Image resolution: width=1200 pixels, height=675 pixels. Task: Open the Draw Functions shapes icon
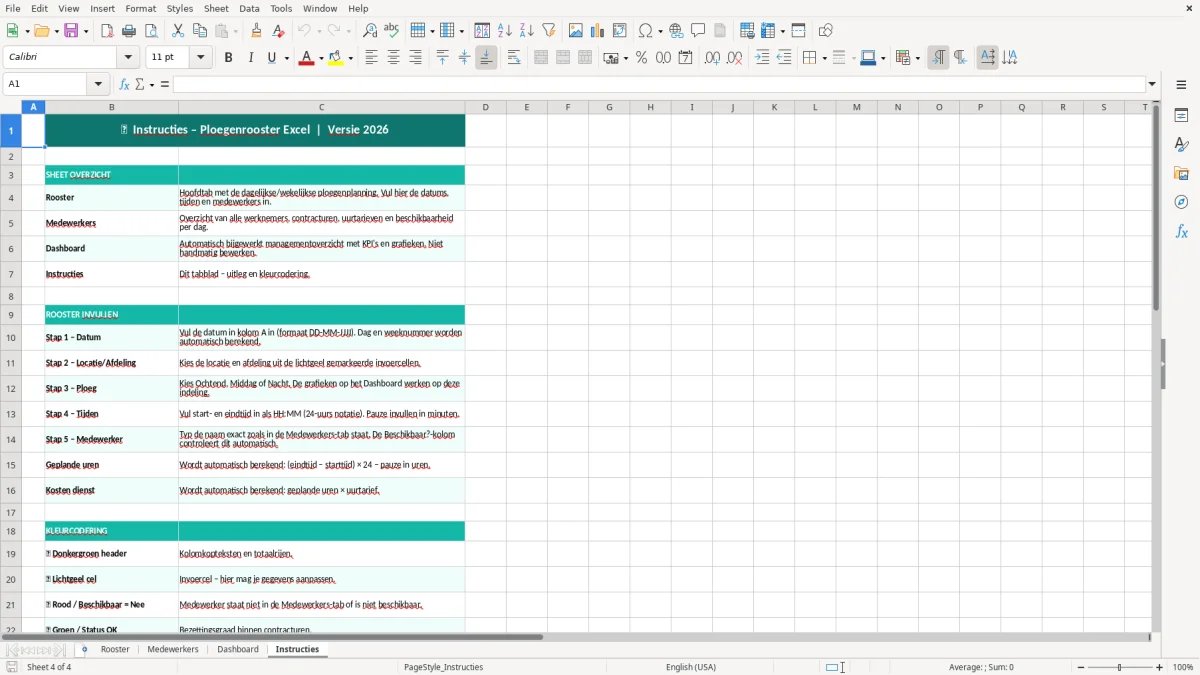click(x=826, y=31)
